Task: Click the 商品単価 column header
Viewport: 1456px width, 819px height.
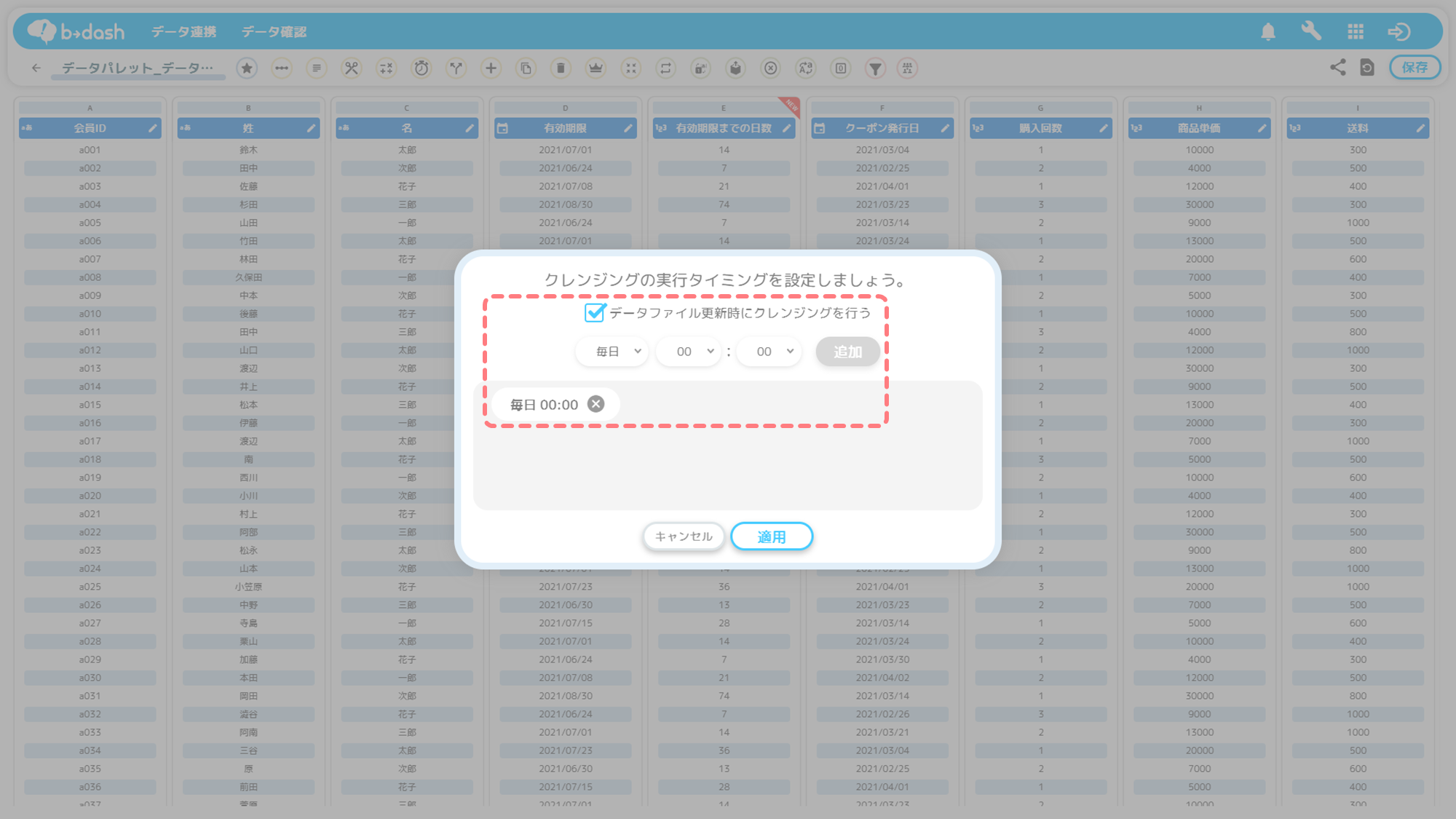Action: click(1199, 128)
